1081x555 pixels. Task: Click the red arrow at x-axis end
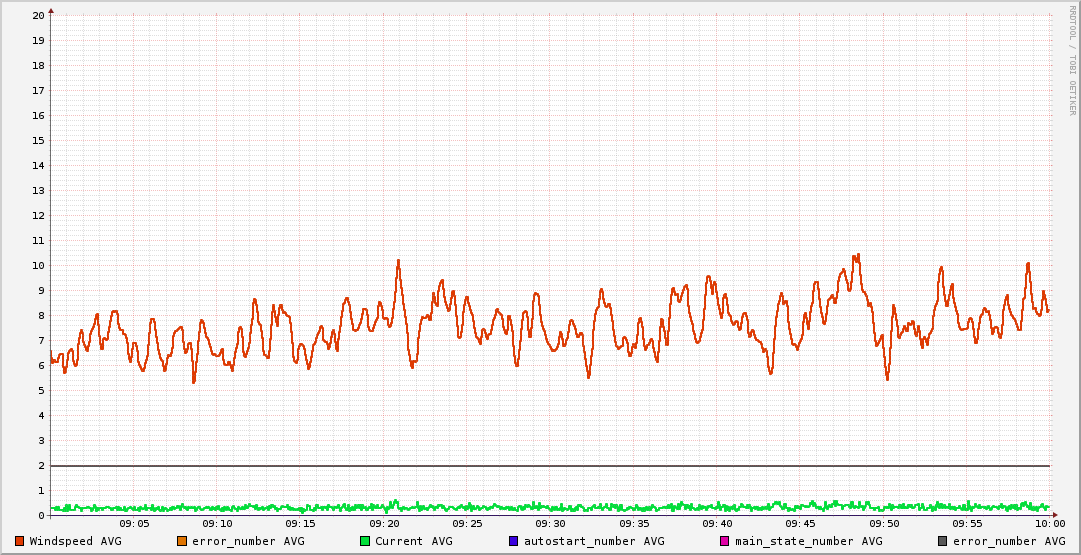click(x=1056, y=515)
